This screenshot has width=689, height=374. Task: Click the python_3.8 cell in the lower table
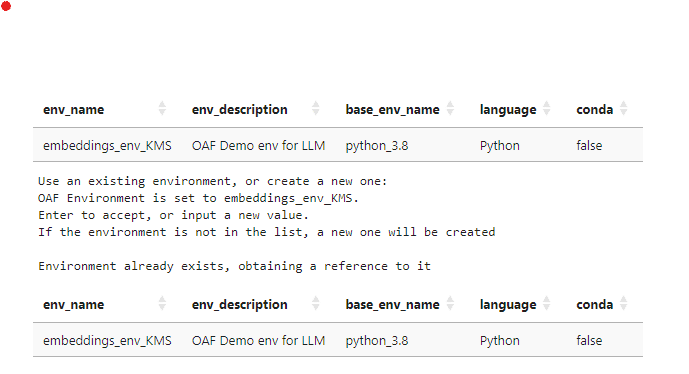point(377,341)
